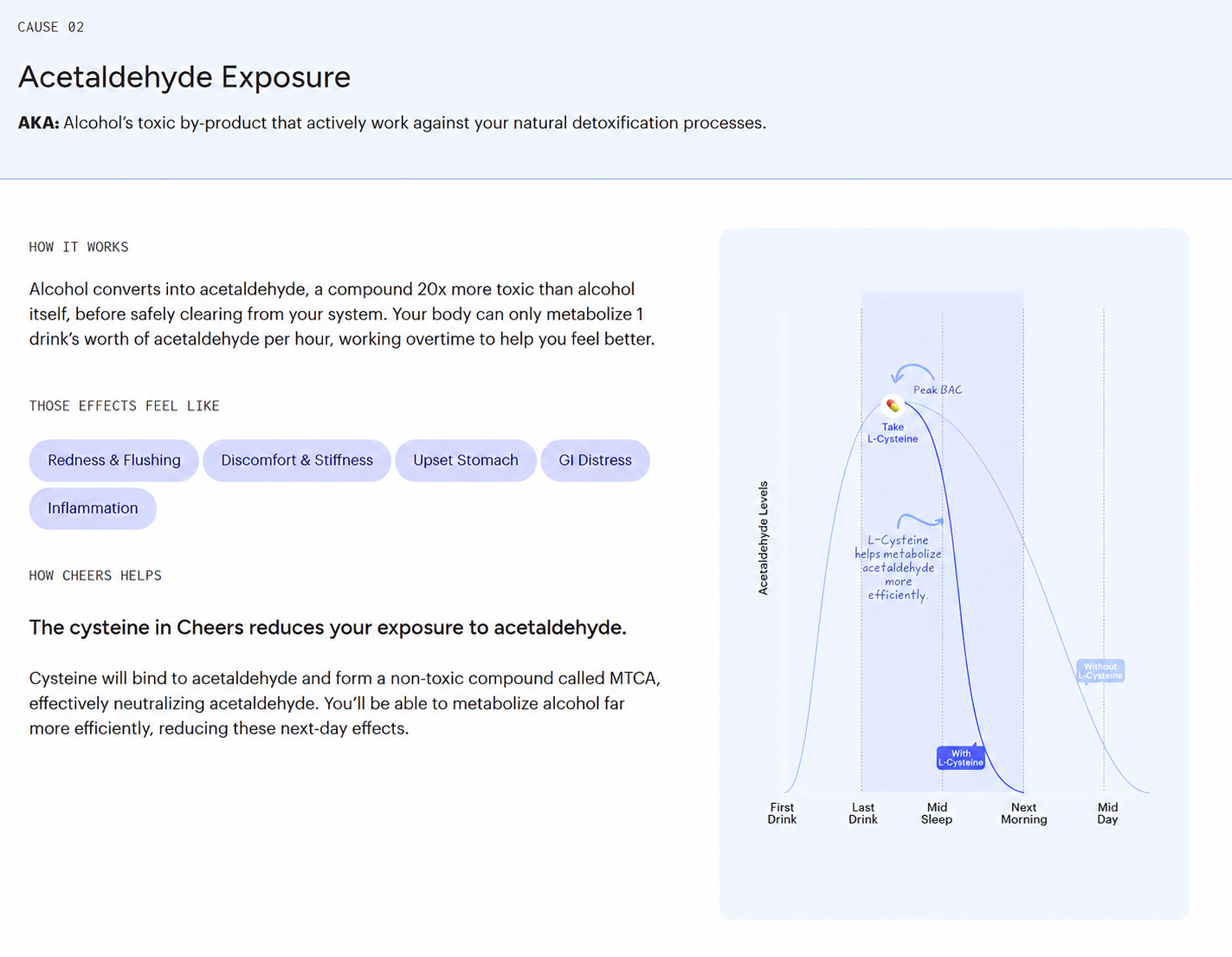
Task: Click the Last Drink axis label
Action: [863, 813]
